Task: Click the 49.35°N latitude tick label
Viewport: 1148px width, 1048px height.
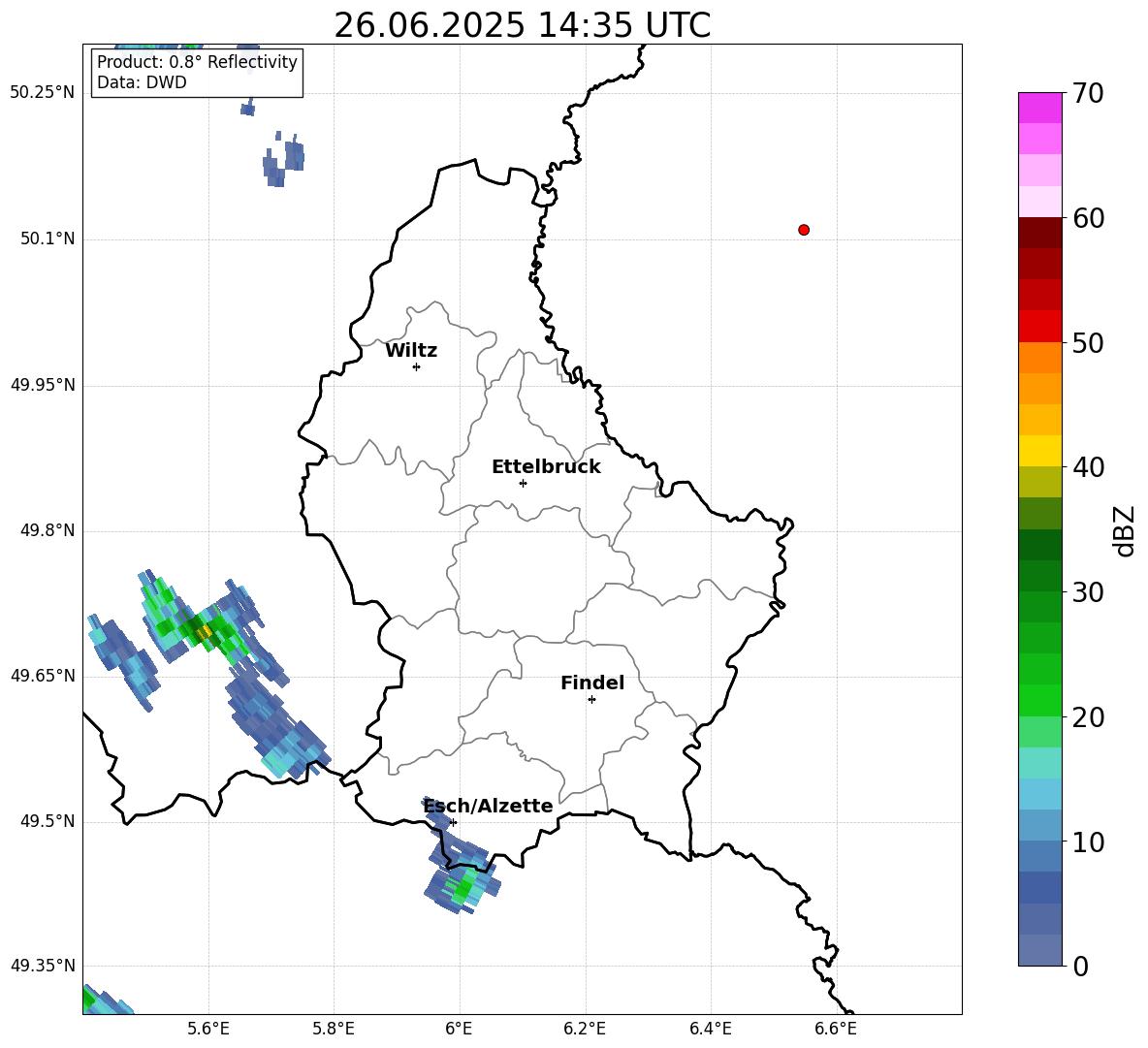Action: click(43, 966)
